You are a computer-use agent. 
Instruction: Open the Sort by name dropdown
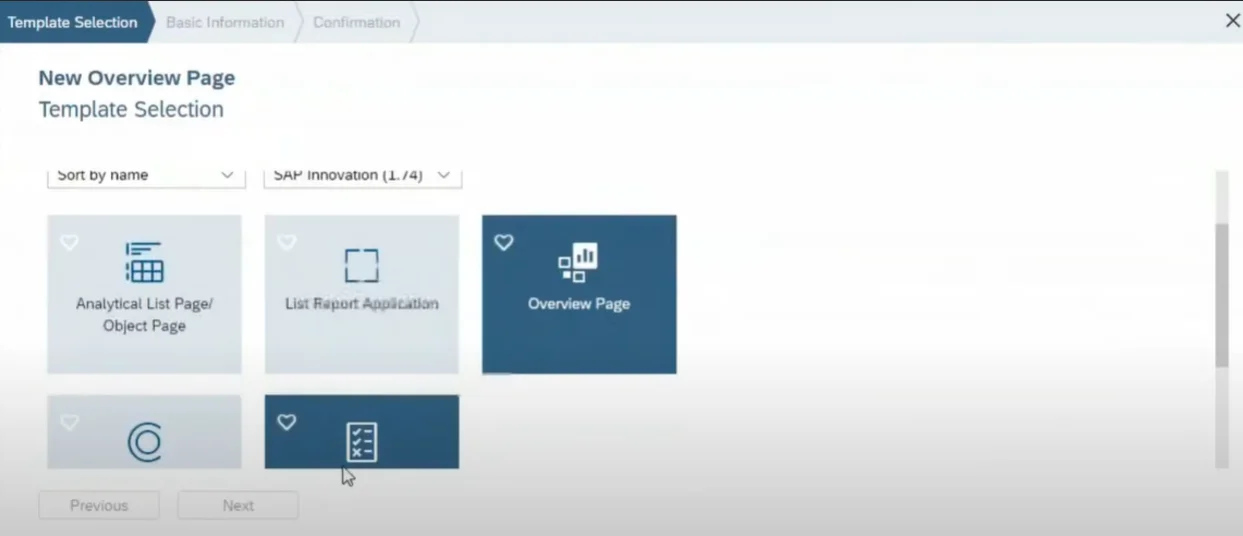pos(146,175)
